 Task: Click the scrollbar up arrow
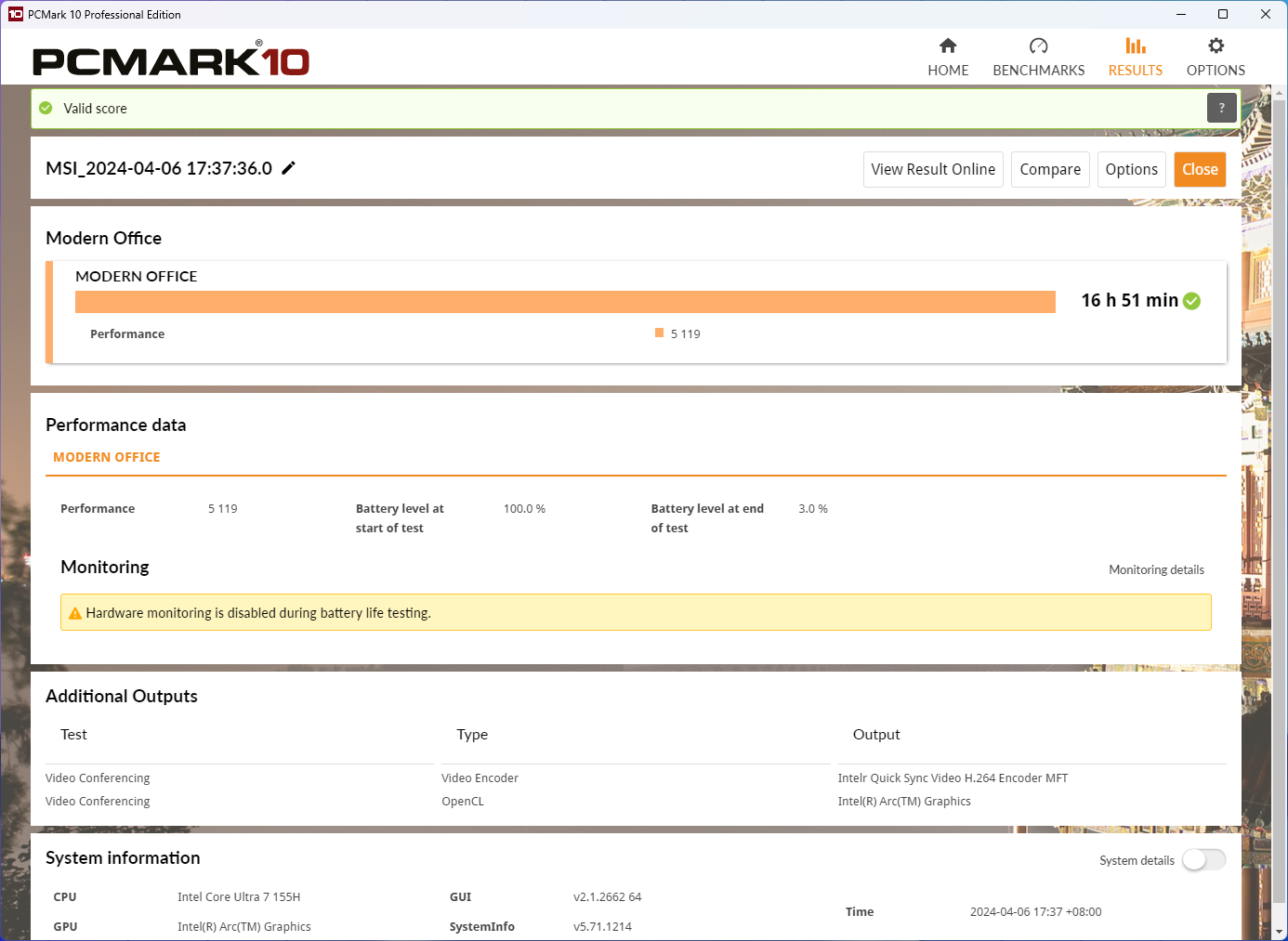coord(1280,93)
